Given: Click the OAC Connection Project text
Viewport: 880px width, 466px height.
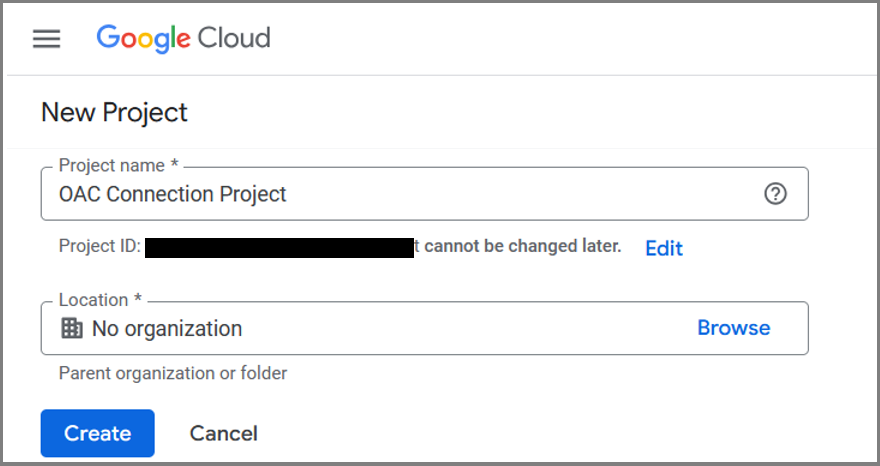Looking at the screenshot, I should pos(173,194).
